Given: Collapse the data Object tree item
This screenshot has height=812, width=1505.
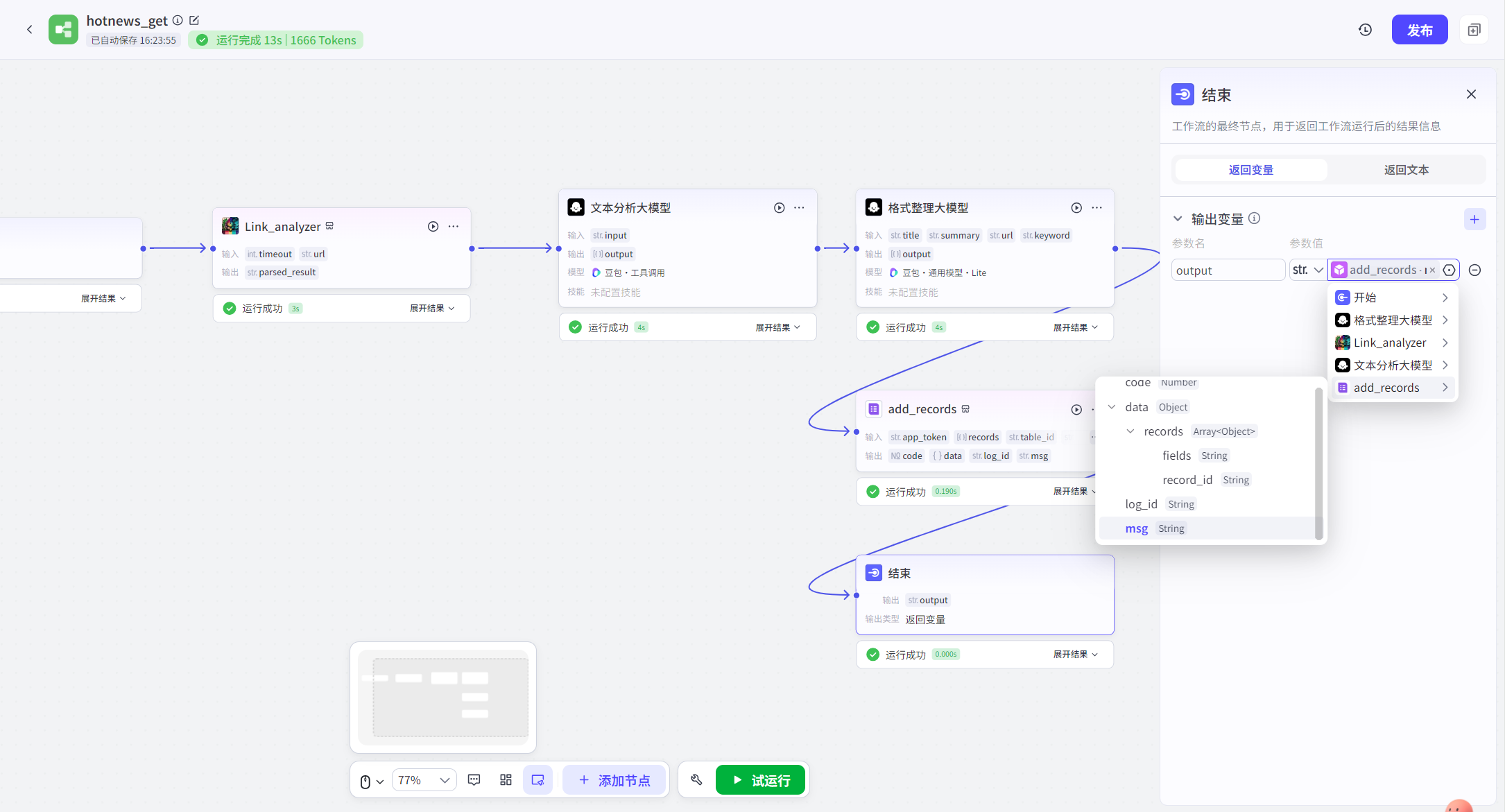Looking at the screenshot, I should pos(1112,407).
